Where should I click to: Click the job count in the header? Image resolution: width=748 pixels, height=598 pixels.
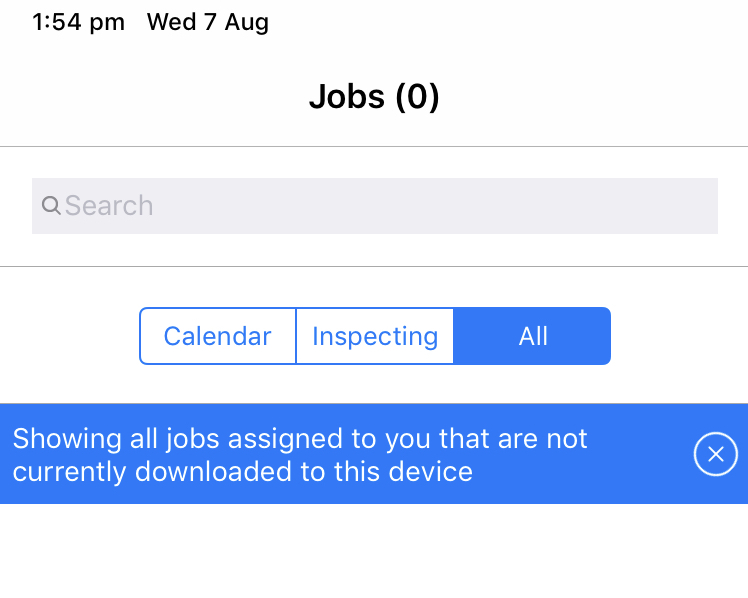(417, 97)
